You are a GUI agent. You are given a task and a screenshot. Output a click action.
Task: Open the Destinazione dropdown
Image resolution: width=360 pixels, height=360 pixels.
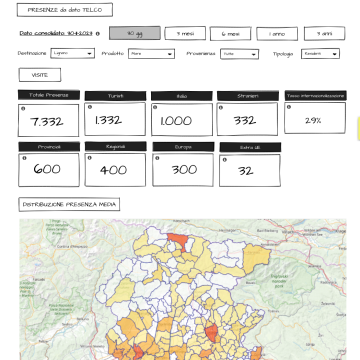coord(73,53)
